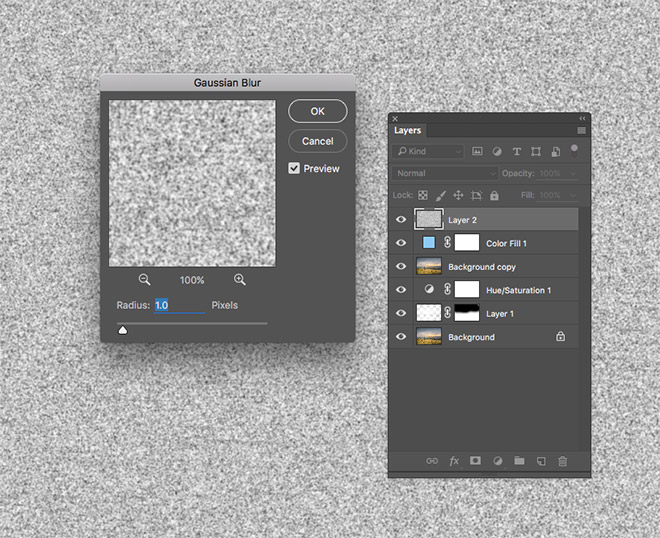Delete layer using the trash icon
Screen dimensions: 660x538
[x=562, y=461]
